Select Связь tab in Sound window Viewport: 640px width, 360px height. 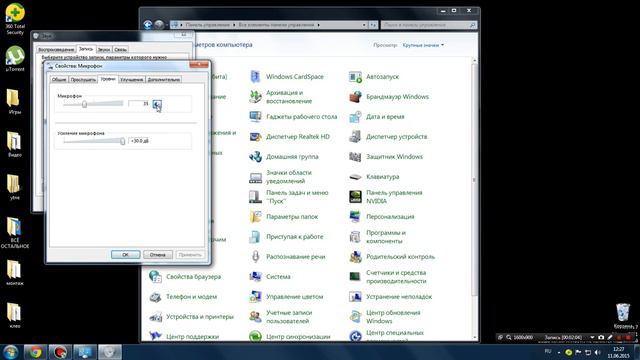[x=120, y=49]
